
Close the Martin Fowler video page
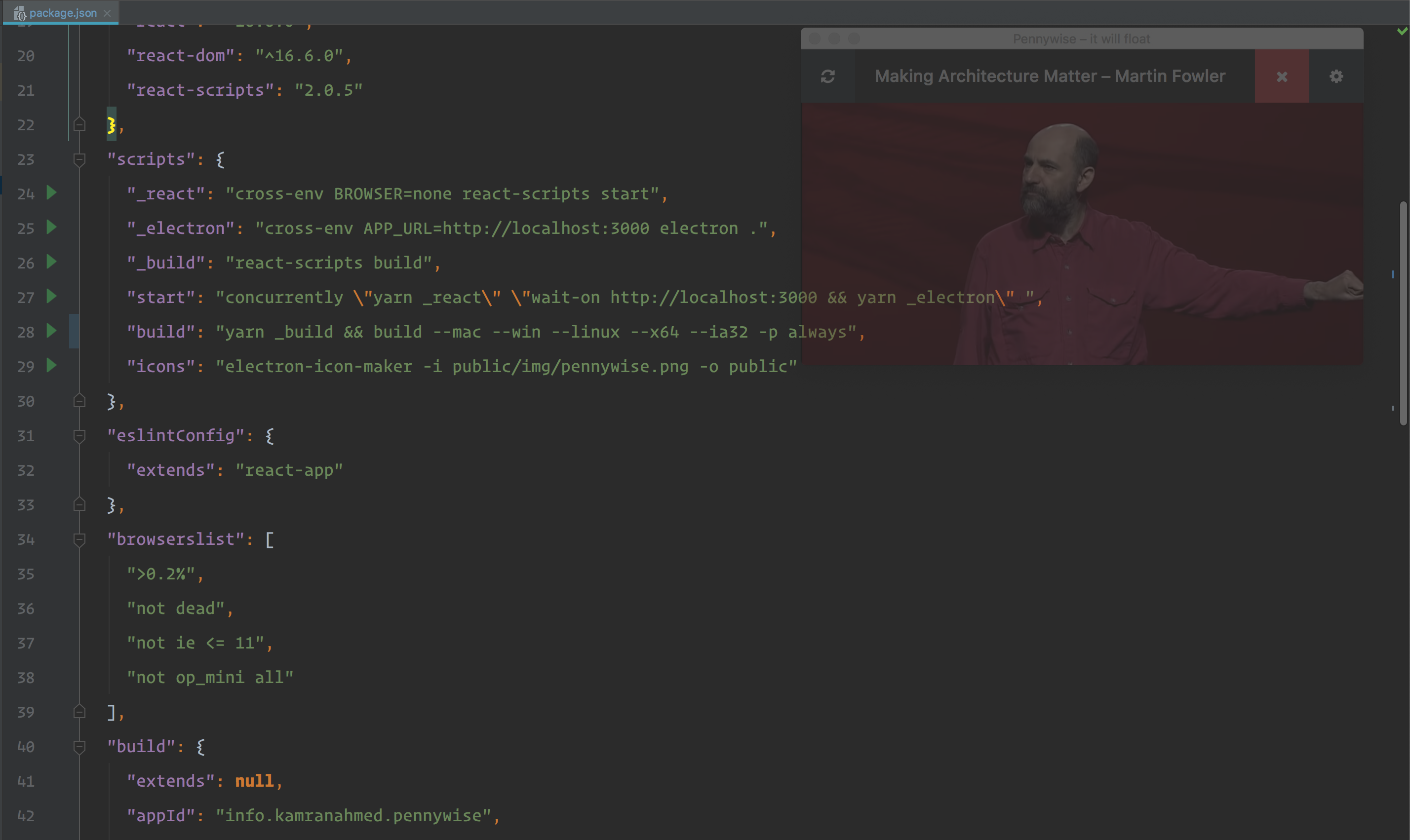1282,76
